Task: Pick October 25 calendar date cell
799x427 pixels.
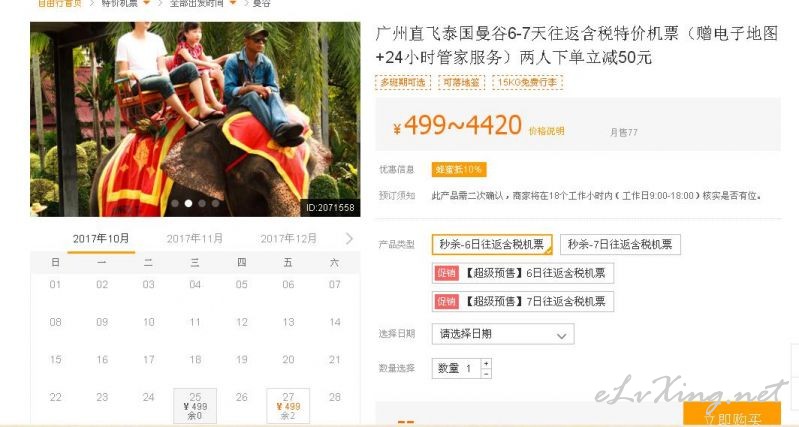Action: (195, 406)
